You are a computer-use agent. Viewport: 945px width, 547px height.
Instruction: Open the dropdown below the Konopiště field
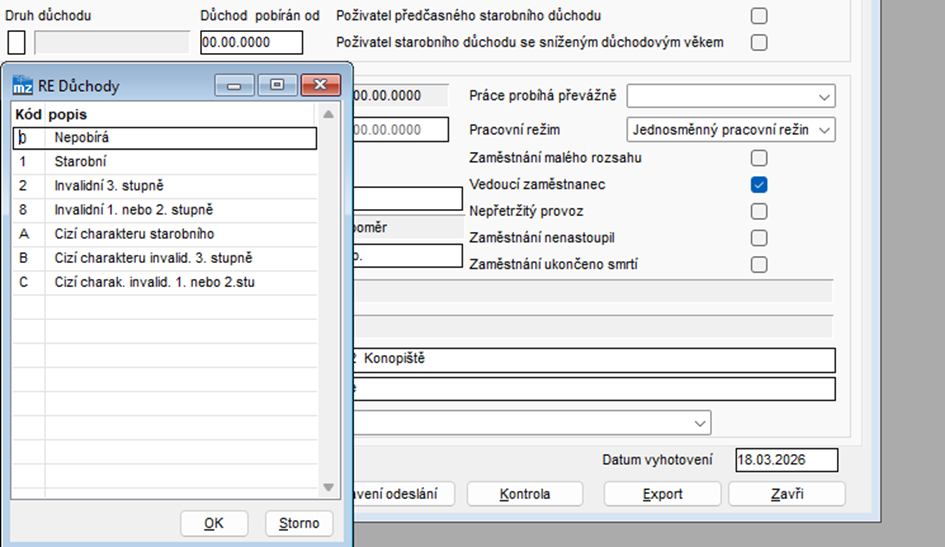[532, 423]
